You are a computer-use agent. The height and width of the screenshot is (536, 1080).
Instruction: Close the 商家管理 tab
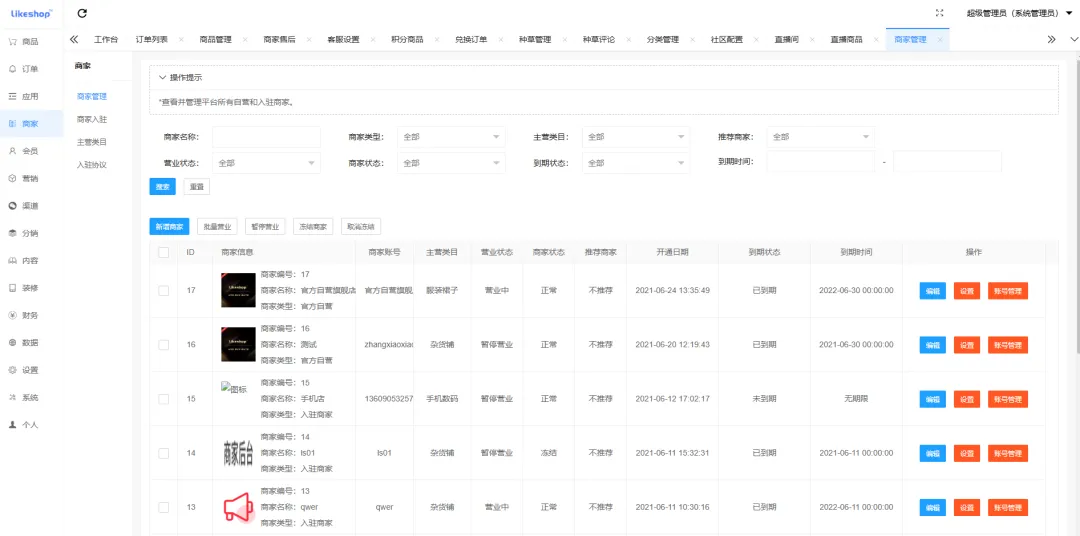[x=939, y=39]
